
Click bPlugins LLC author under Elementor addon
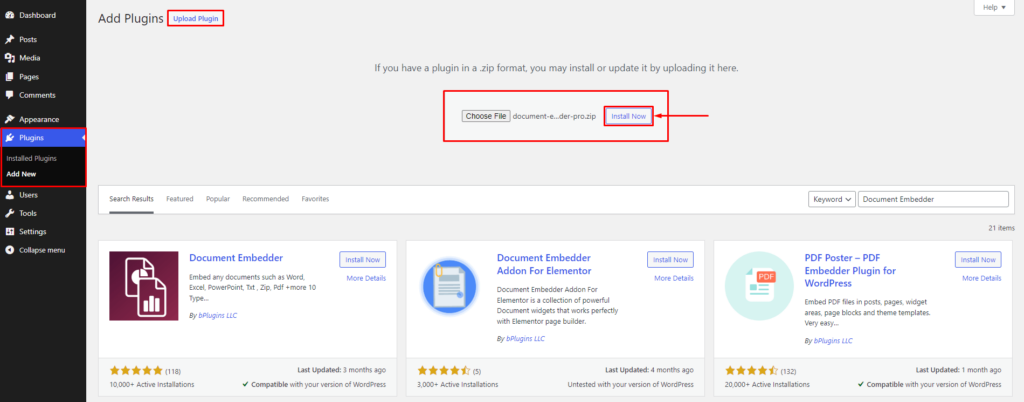coord(525,339)
